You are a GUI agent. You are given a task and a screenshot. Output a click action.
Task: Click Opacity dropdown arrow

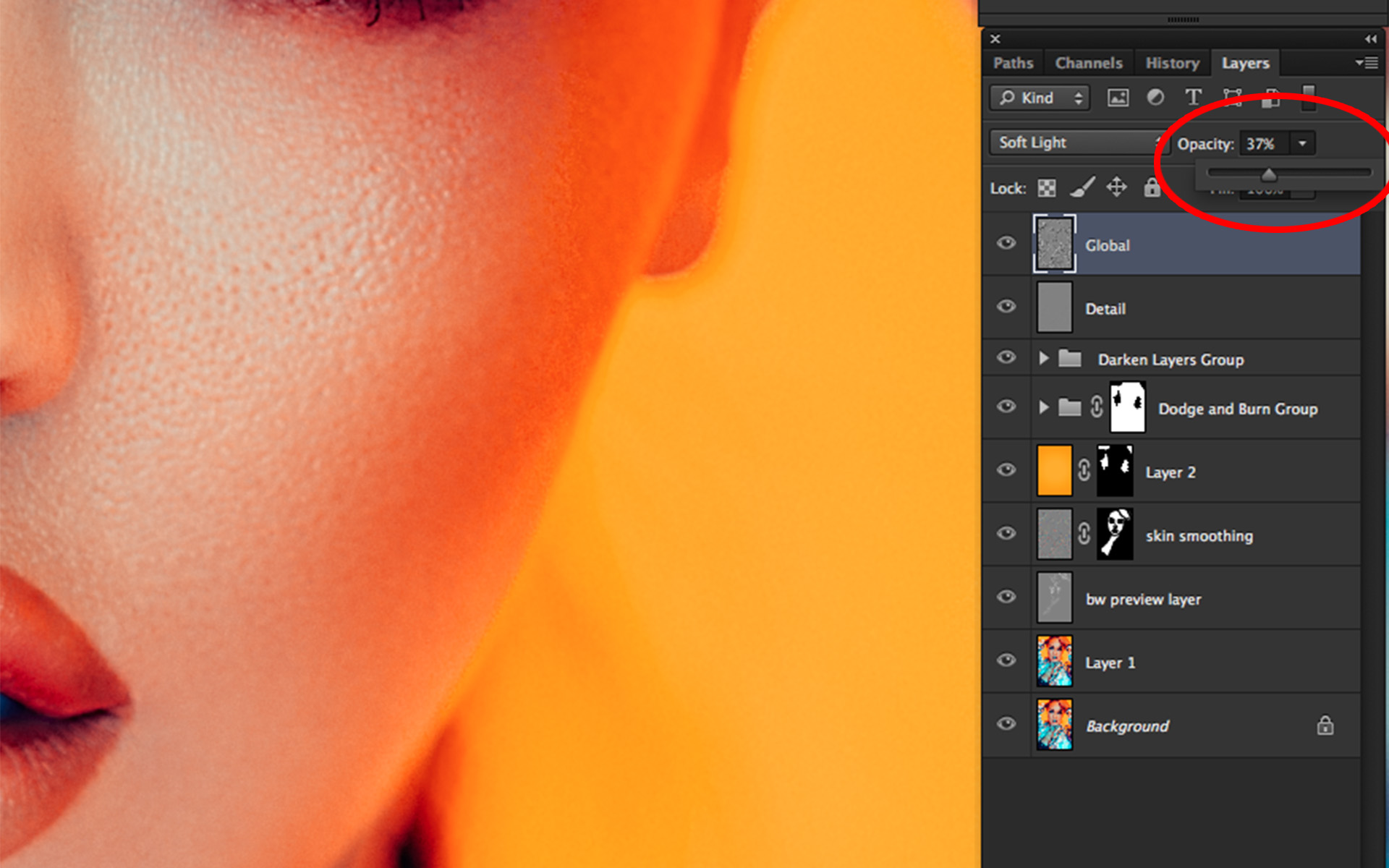(1302, 143)
